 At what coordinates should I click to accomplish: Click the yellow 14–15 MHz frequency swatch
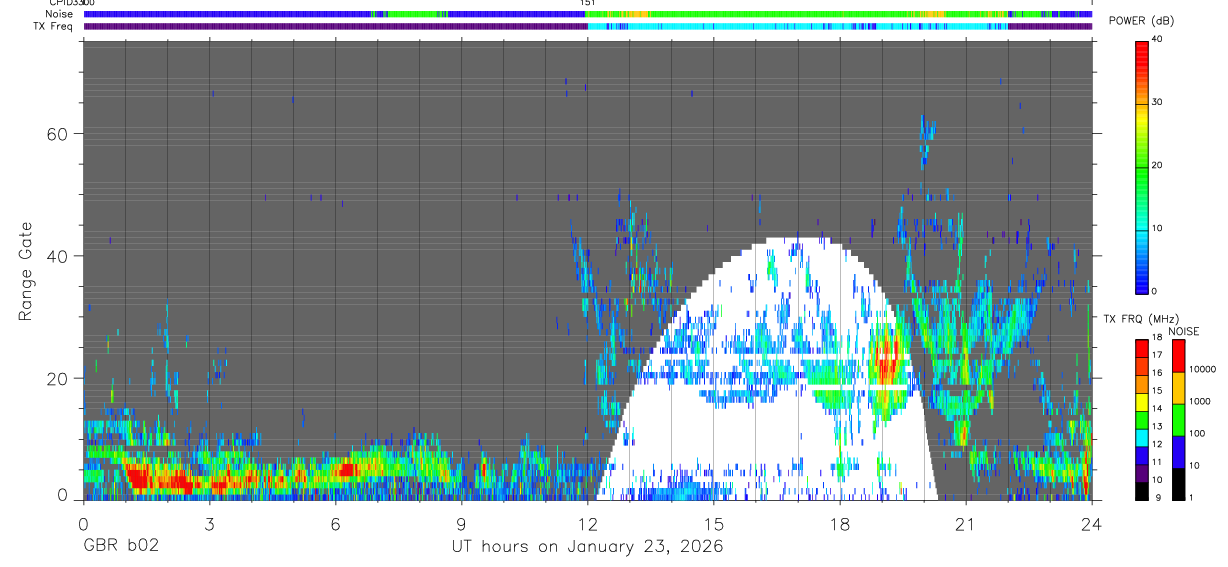tap(1142, 402)
